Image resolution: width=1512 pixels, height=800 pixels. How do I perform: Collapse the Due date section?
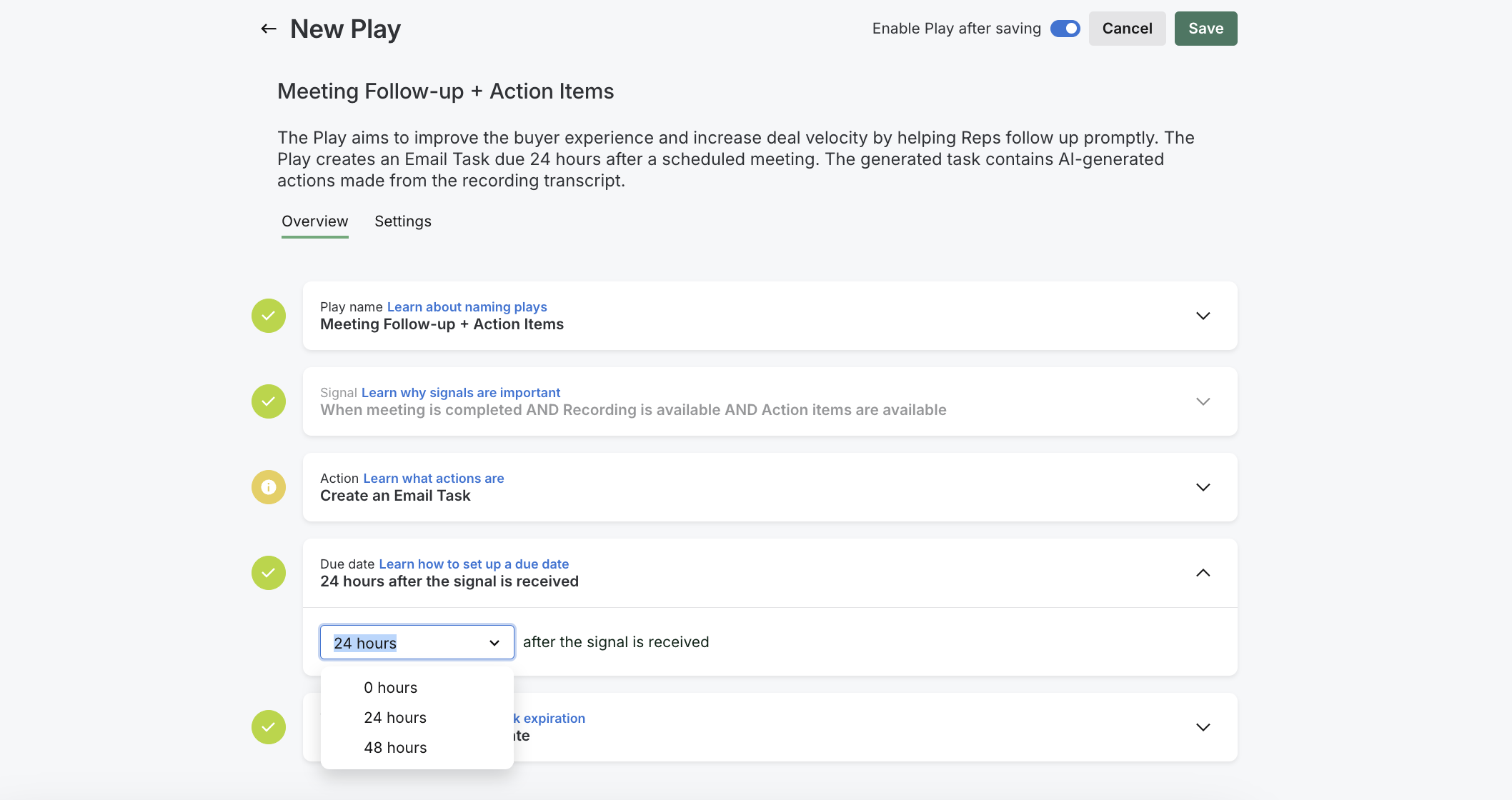1203,572
